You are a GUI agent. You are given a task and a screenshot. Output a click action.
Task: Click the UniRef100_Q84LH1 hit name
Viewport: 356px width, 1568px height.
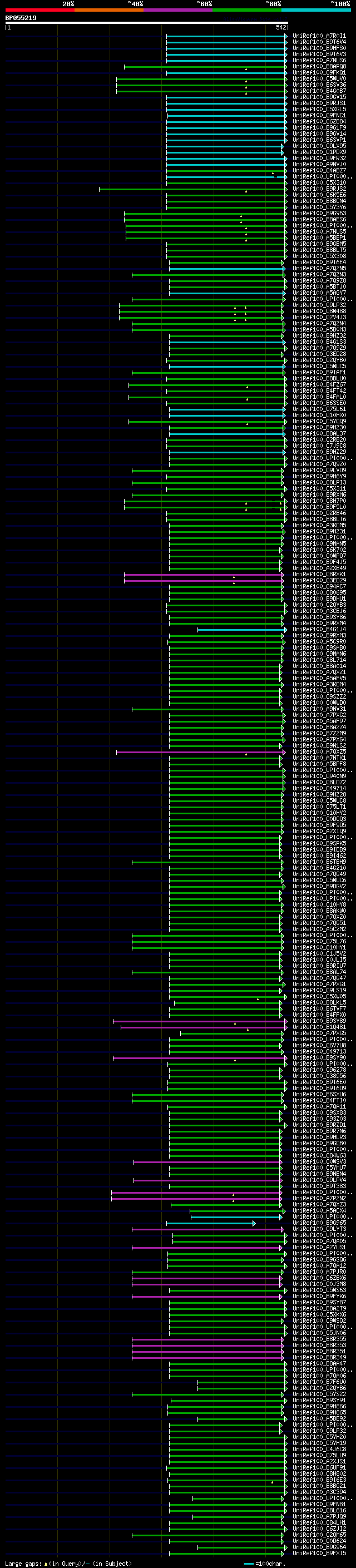pos(319,1523)
